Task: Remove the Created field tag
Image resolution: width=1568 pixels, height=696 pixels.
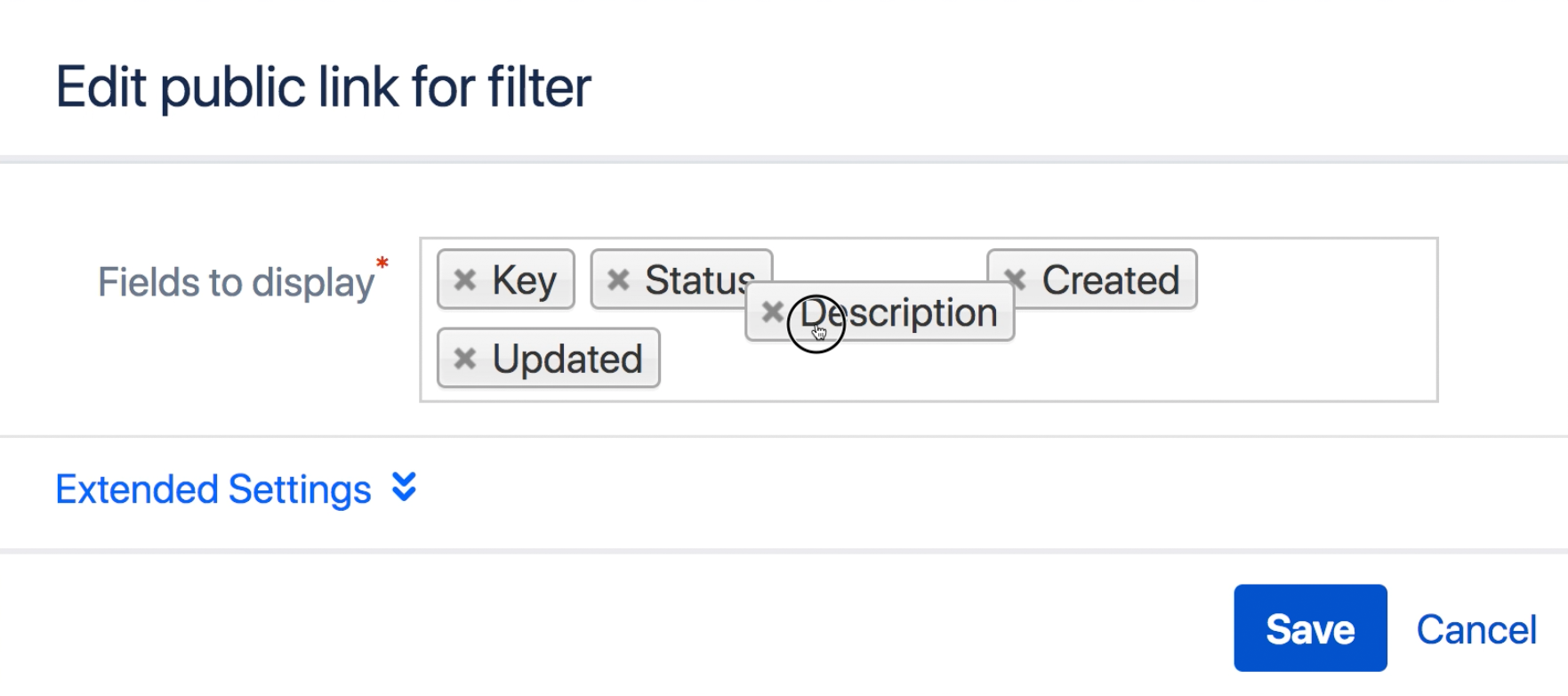Action: 1017,280
